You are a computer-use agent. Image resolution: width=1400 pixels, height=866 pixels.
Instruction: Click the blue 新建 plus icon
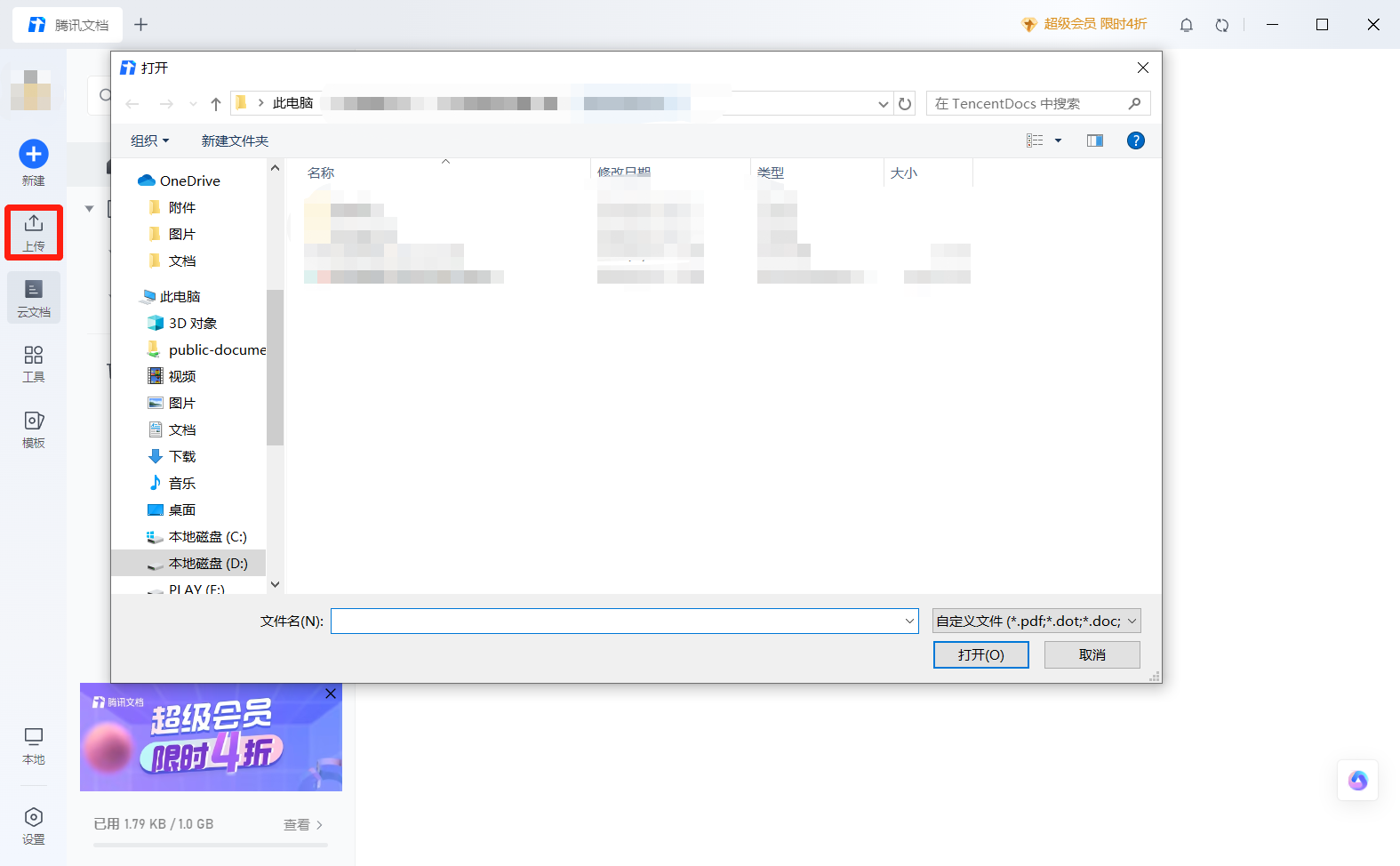point(34,155)
